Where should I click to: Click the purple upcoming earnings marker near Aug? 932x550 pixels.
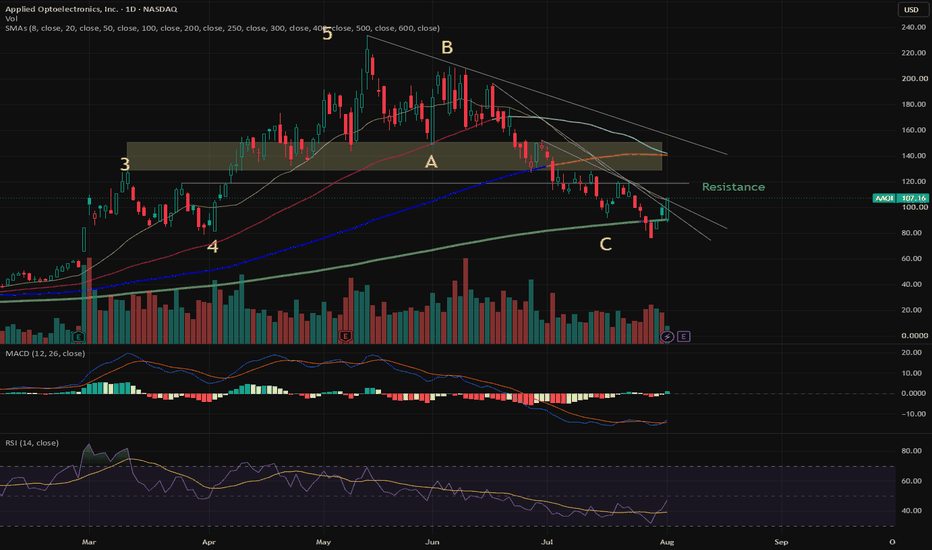[x=684, y=337]
